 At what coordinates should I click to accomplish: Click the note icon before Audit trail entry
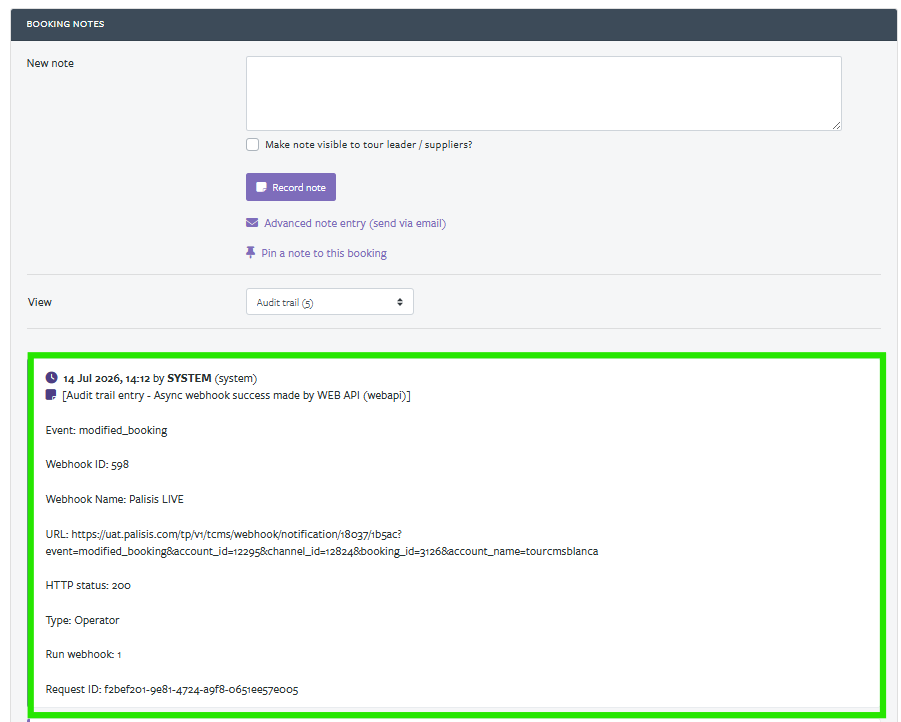point(51,395)
